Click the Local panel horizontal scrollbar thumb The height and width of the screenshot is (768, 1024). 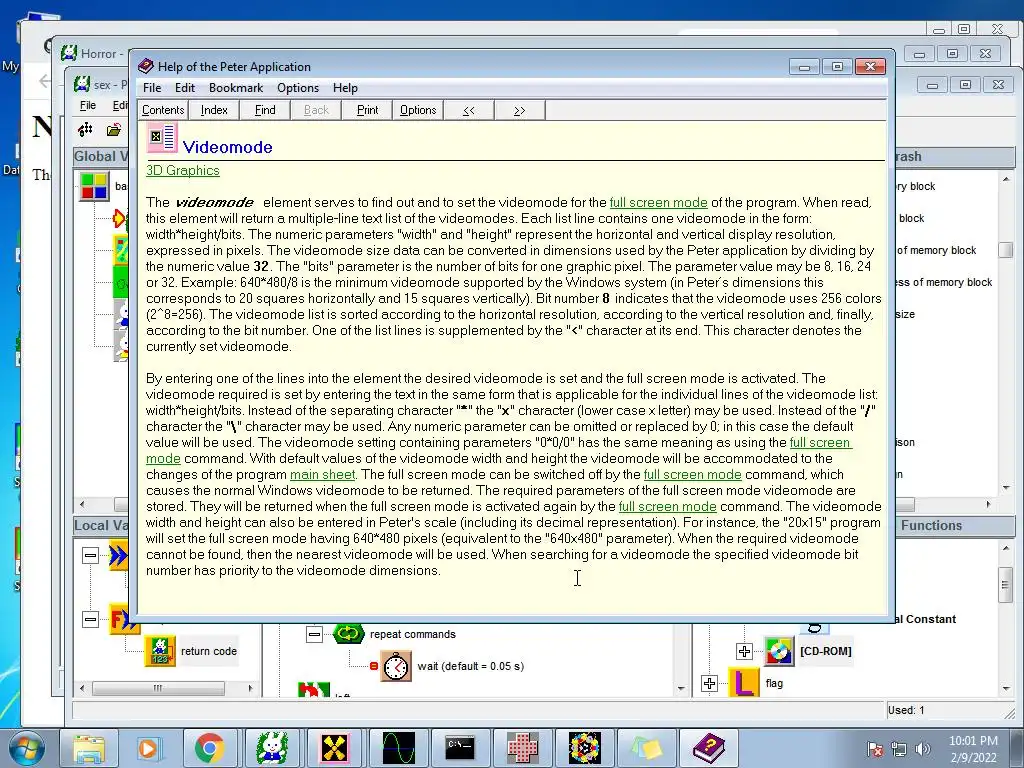coord(158,688)
